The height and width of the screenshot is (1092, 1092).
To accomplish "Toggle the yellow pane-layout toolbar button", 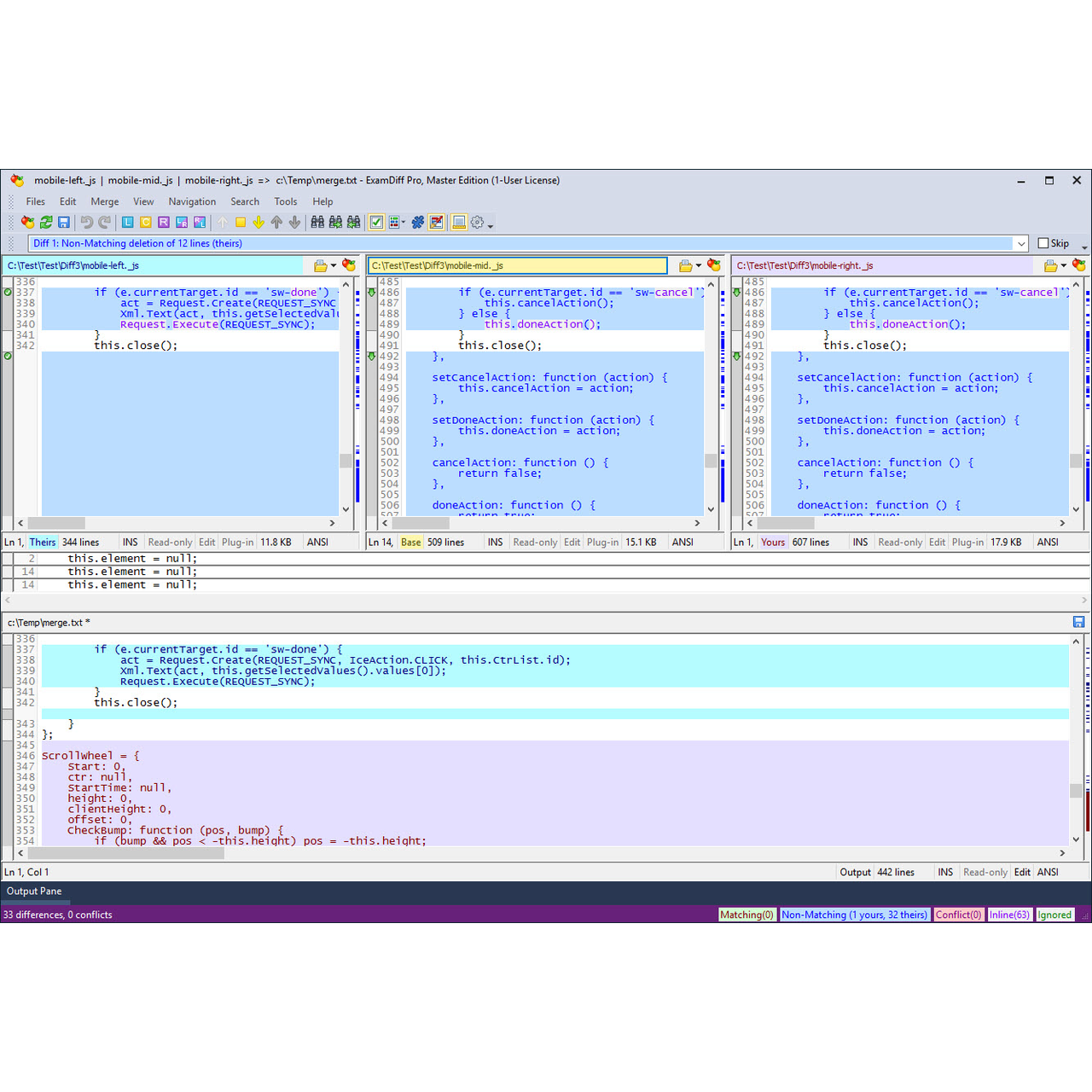I will coord(459,223).
